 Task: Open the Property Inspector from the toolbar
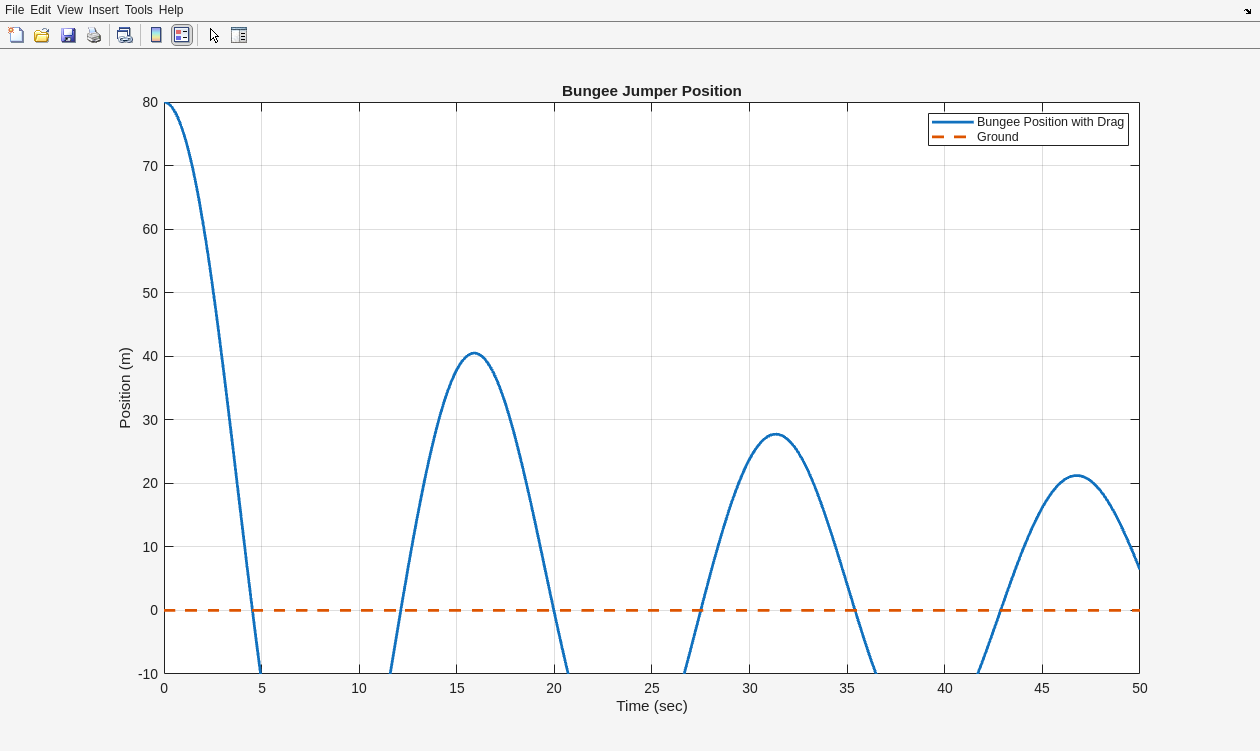239,35
